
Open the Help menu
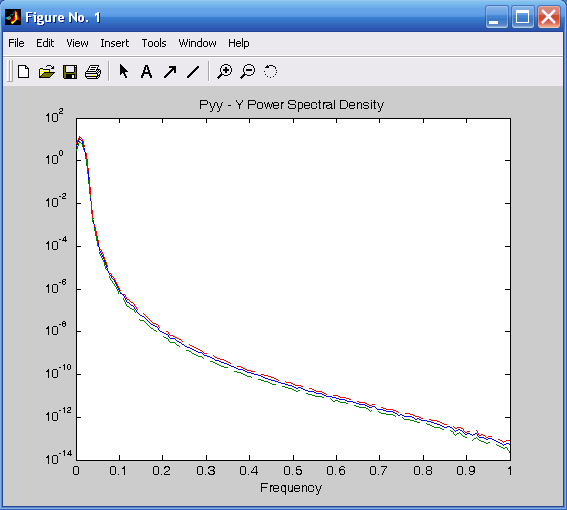[x=239, y=43]
